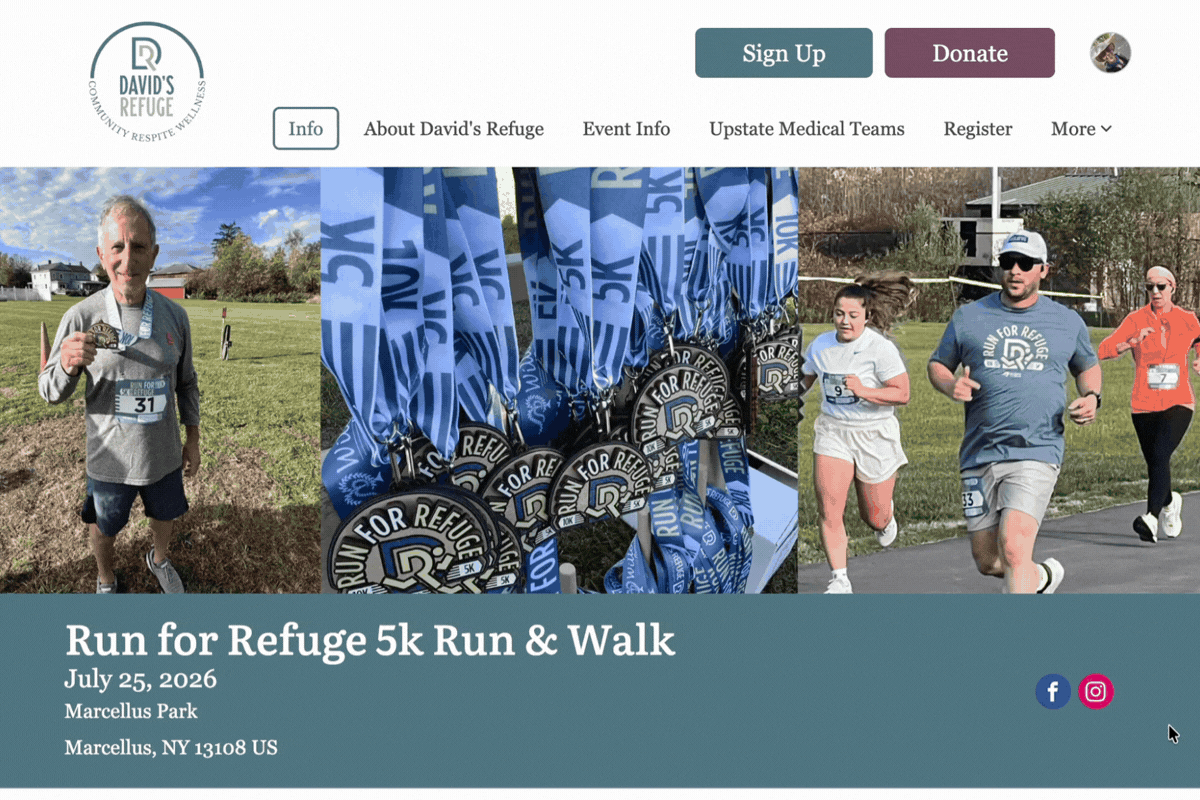The height and width of the screenshot is (800, 1200).
Task: Open Upstate Medical Teams page
Action: 807,129
